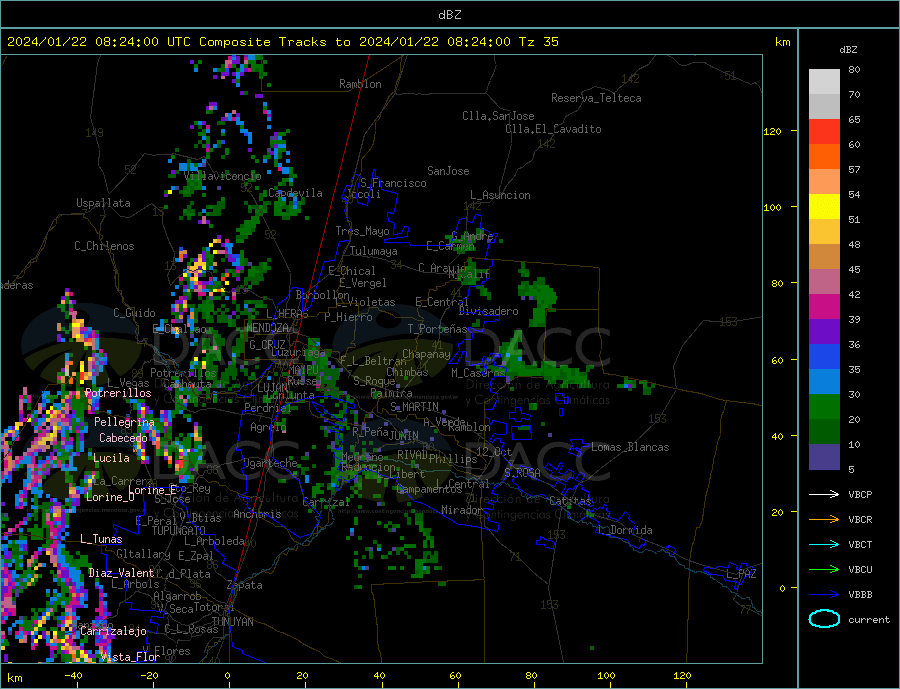900x689 pixels.
Task: Click the orange VBCR arrow legend icon
Action: [x=824, y=520]
